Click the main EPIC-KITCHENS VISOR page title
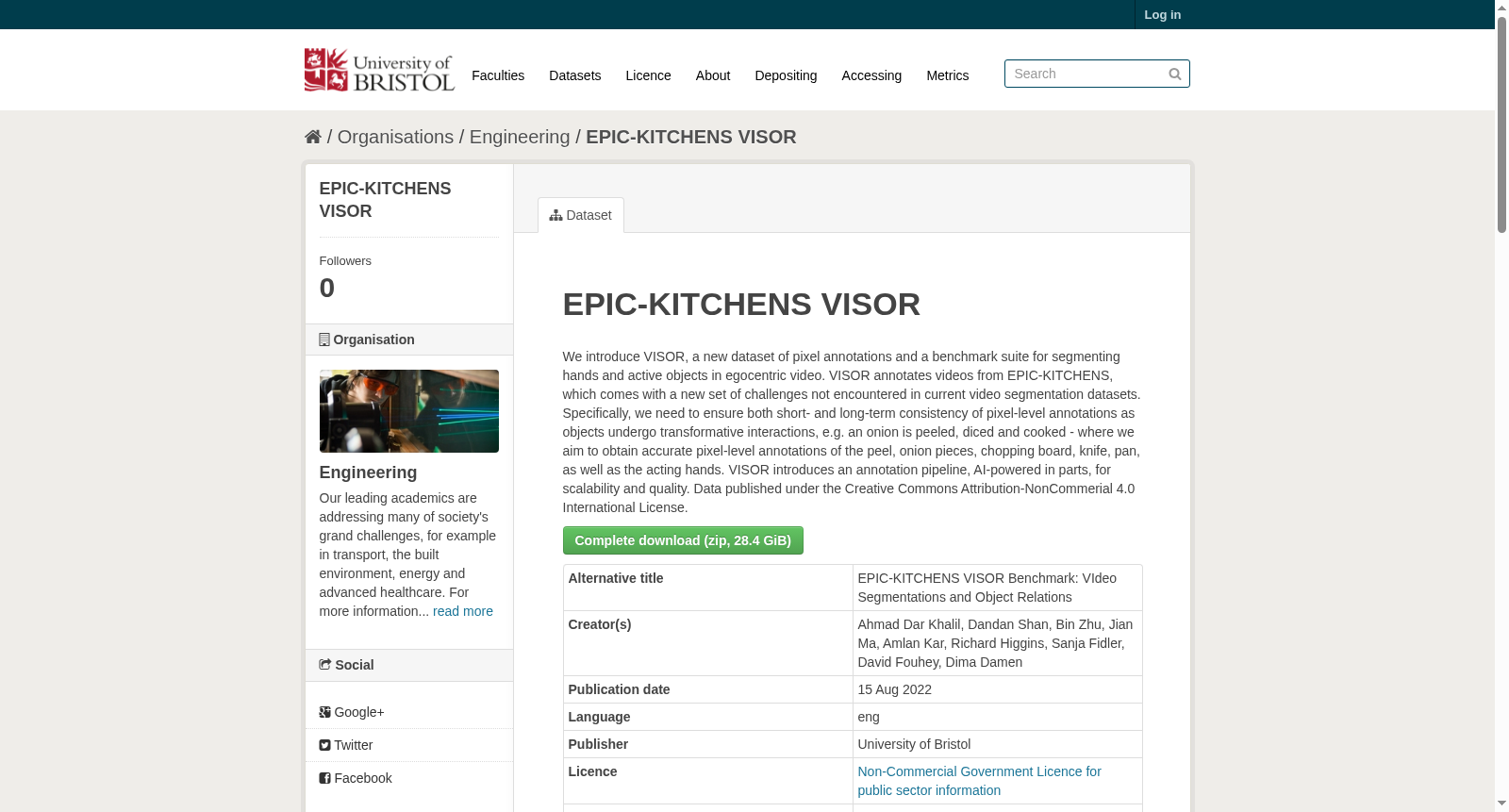The height and width of the screenshot is (812, 1509). (x=741, y=305)
